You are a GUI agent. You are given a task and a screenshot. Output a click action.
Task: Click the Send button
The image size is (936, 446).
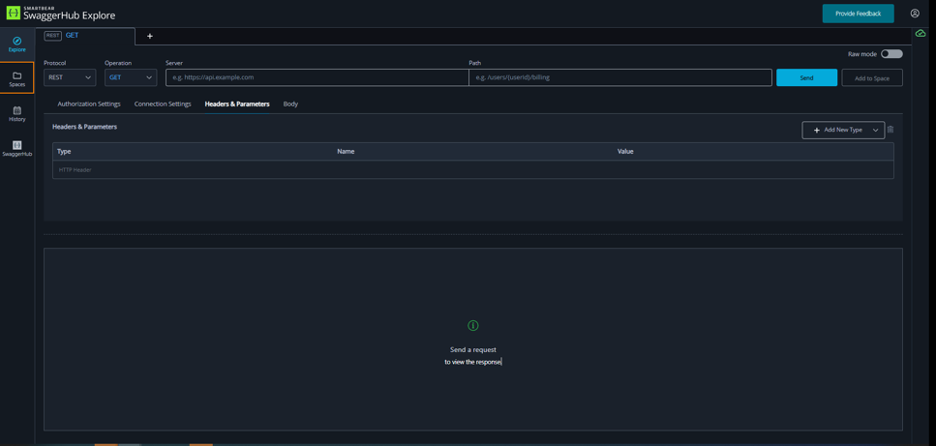point(806,78)
